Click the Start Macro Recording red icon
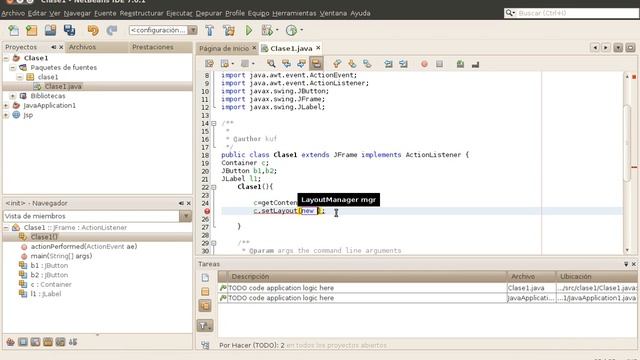Screen dimensions: 640x360 (424, 64)
